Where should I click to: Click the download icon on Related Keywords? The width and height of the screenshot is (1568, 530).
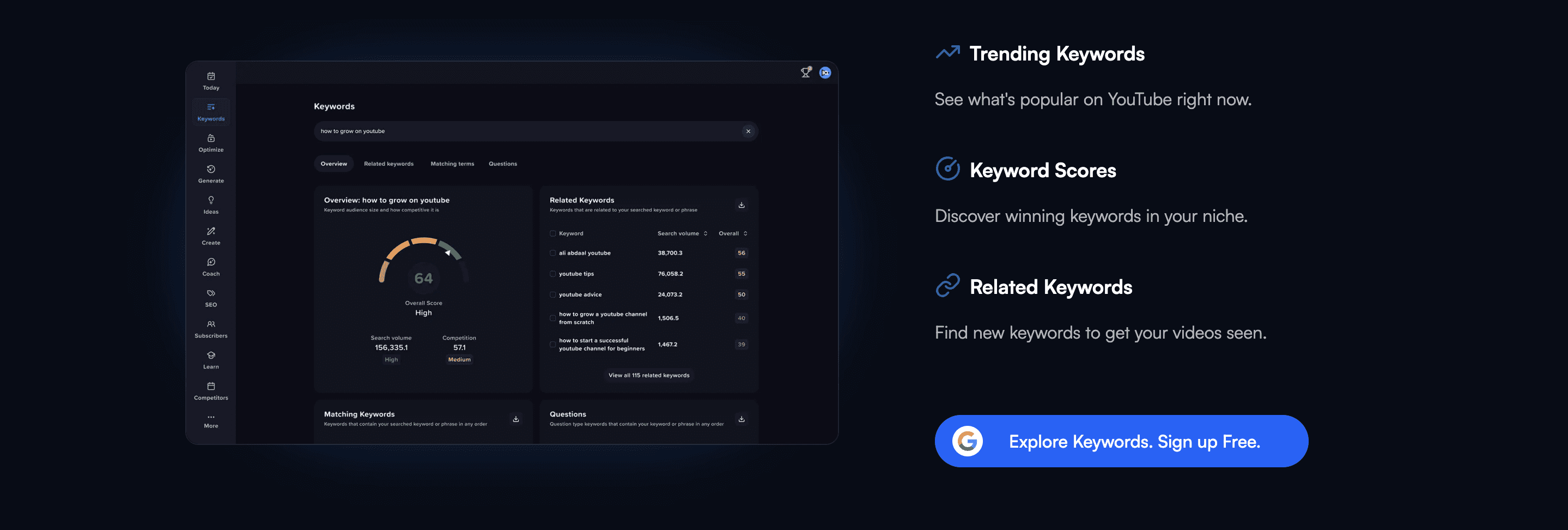(742, 204)
